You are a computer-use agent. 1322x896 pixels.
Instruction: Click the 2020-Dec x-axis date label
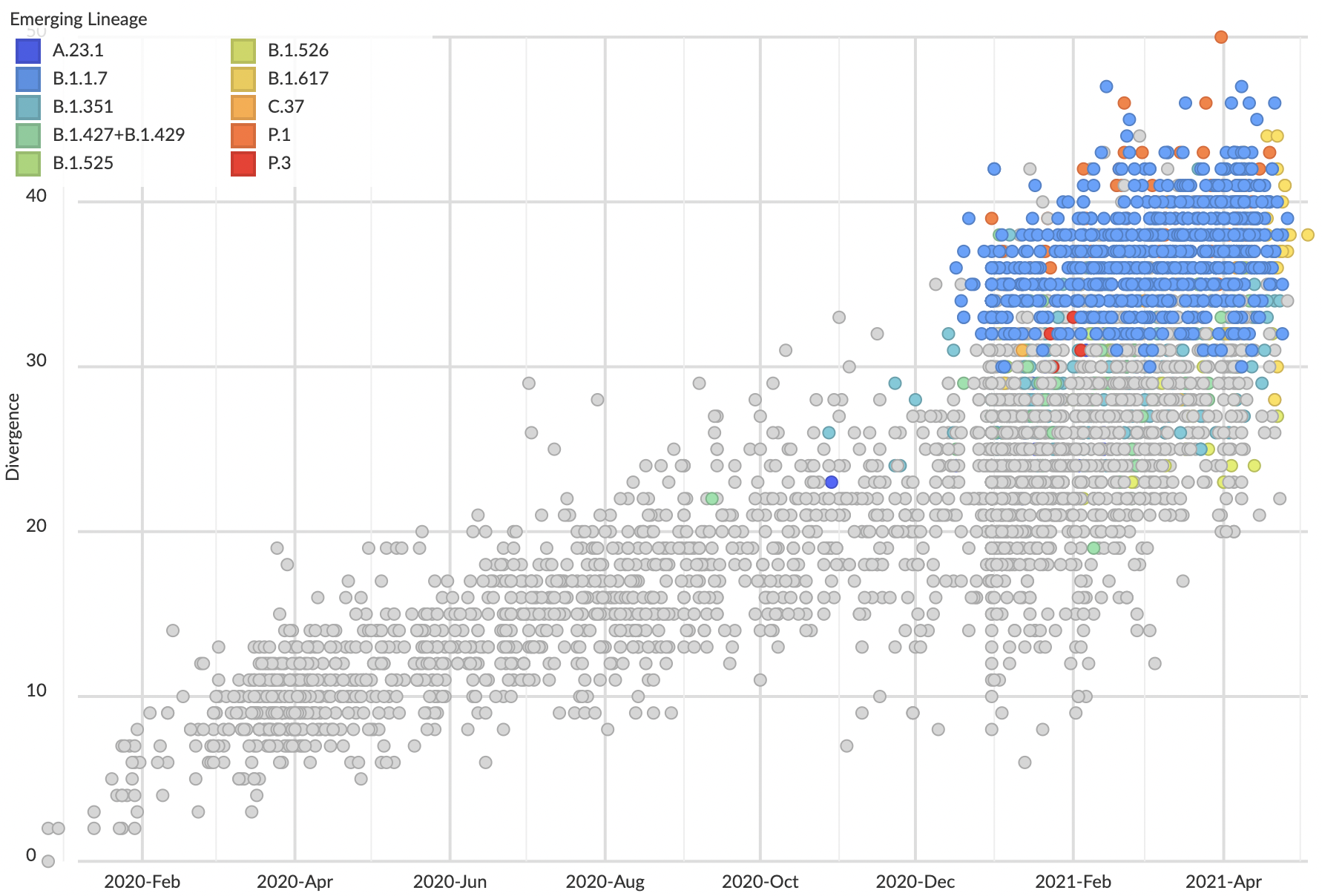pyautogui.click(x=915, y=881)
